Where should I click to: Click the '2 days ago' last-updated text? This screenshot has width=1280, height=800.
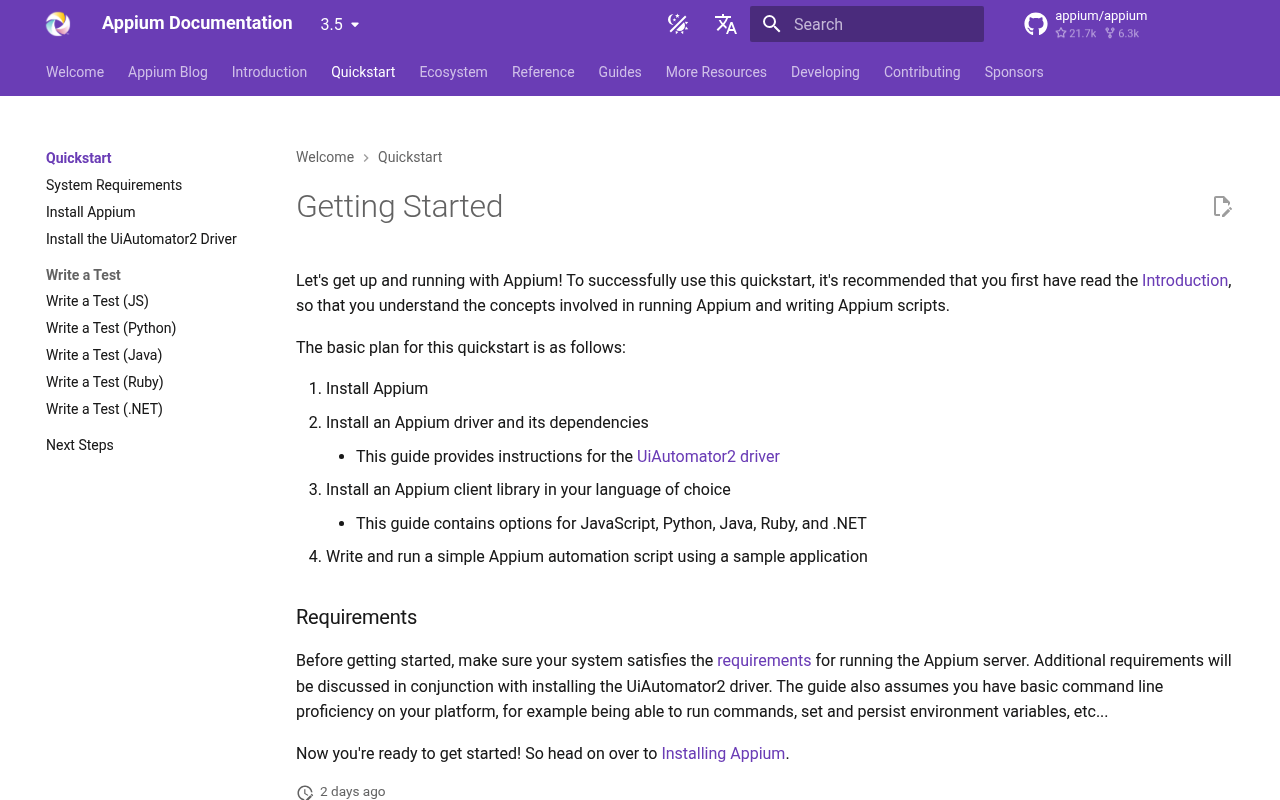click(x=352, y=792)
